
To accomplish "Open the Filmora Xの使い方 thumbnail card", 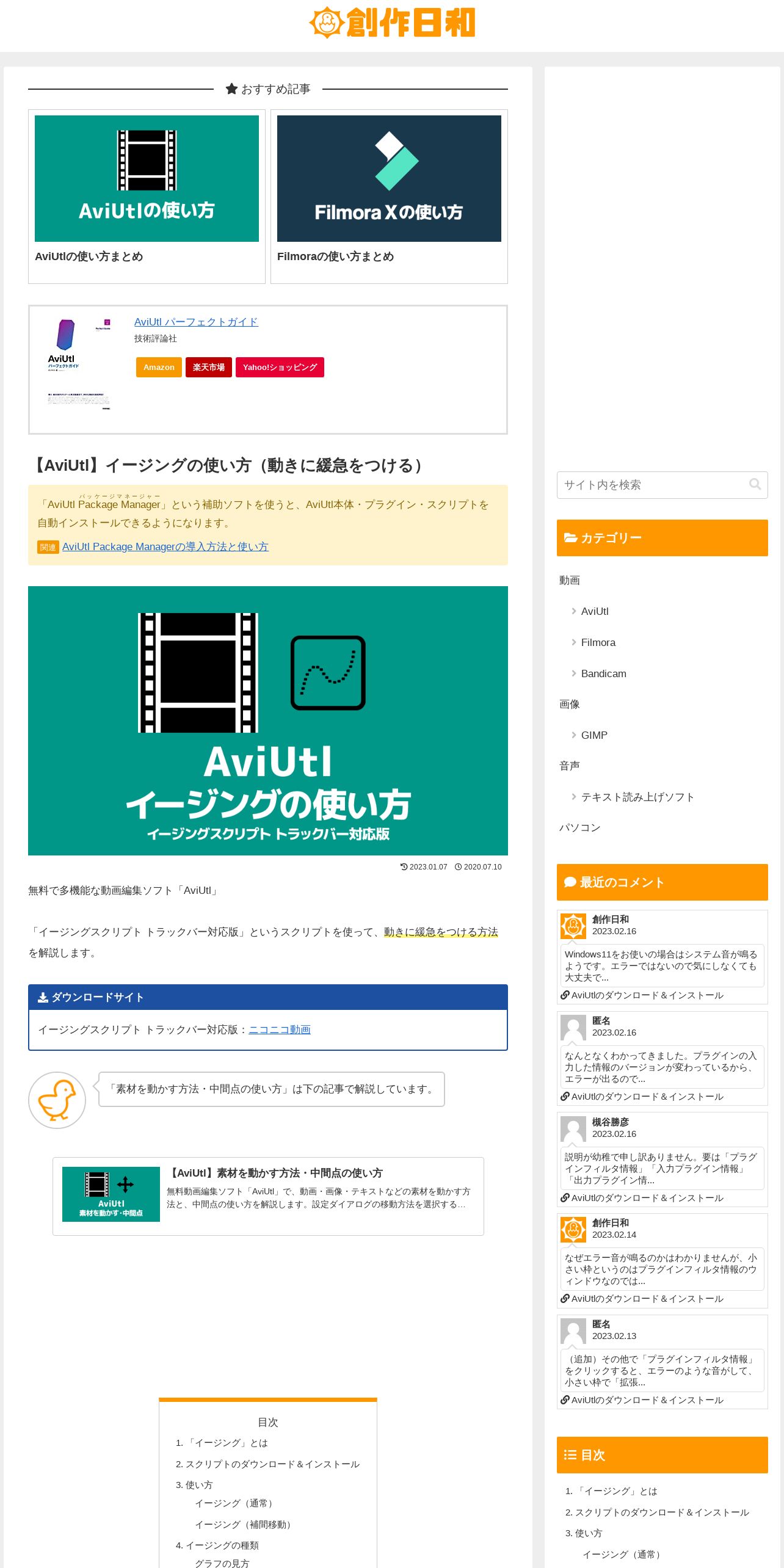I will click(x=389, y=178).
